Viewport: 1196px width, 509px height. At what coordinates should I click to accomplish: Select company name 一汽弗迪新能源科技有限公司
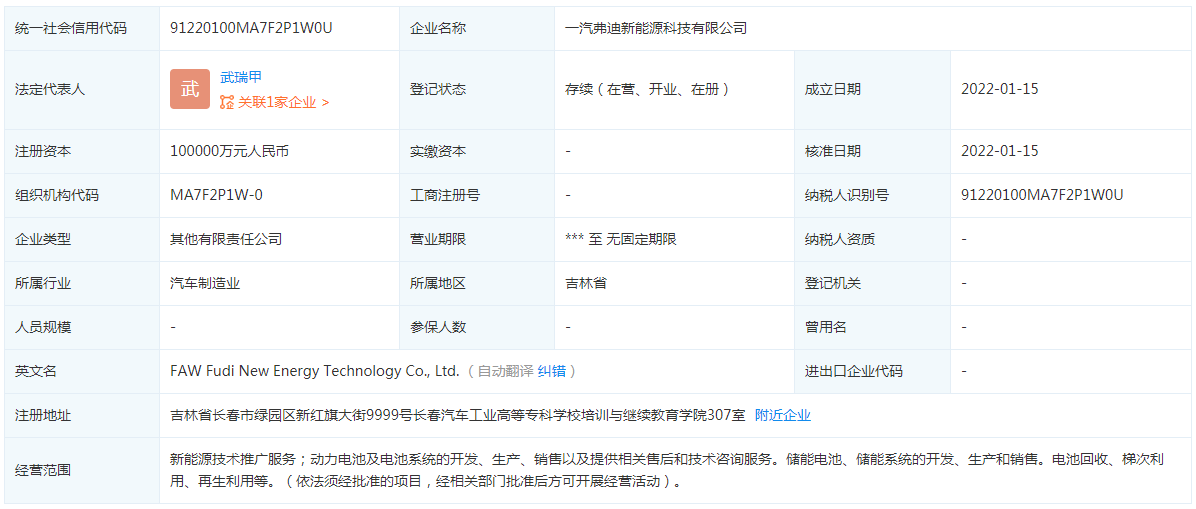tap(656, 29)
